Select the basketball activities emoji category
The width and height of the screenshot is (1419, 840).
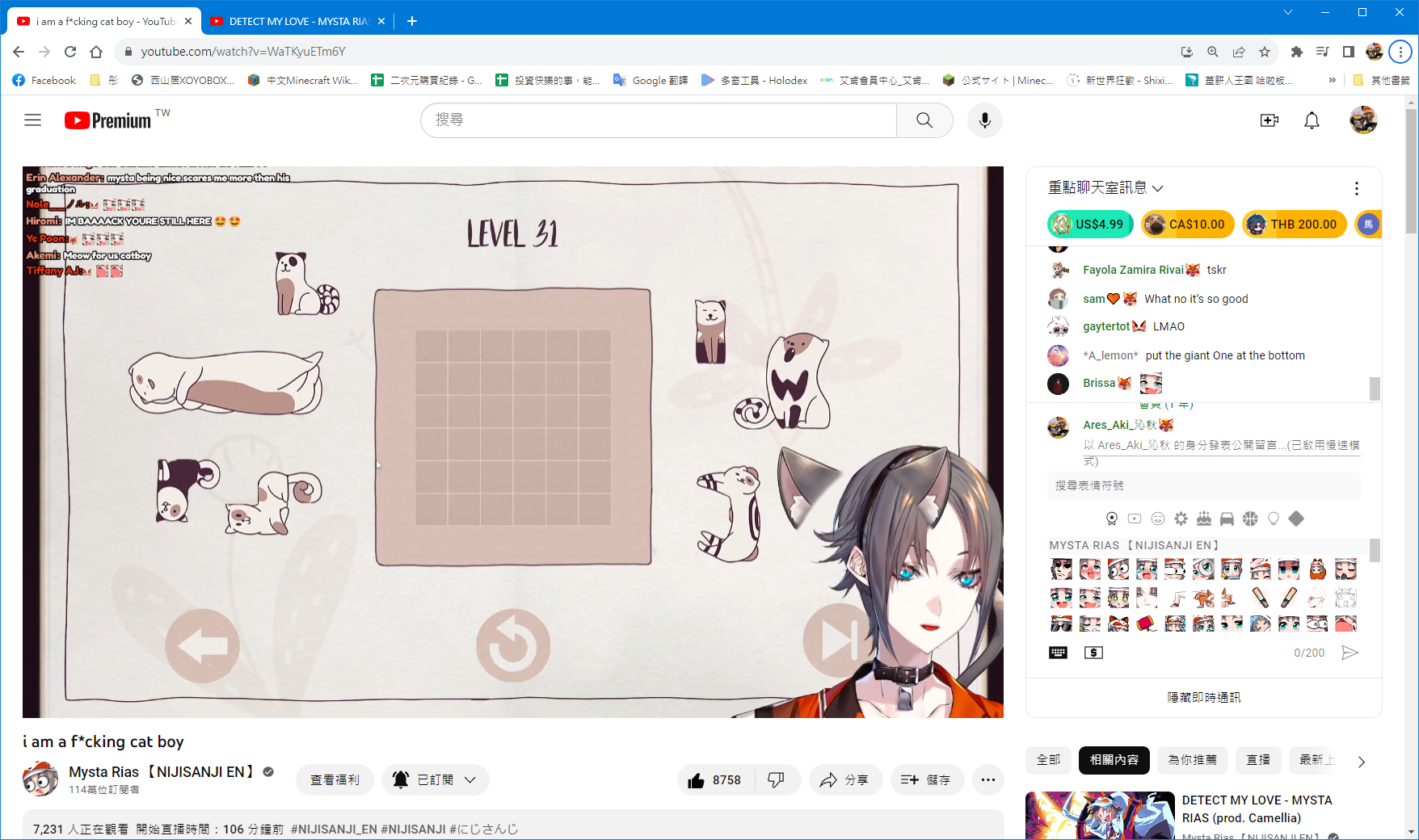point(1250,519)
